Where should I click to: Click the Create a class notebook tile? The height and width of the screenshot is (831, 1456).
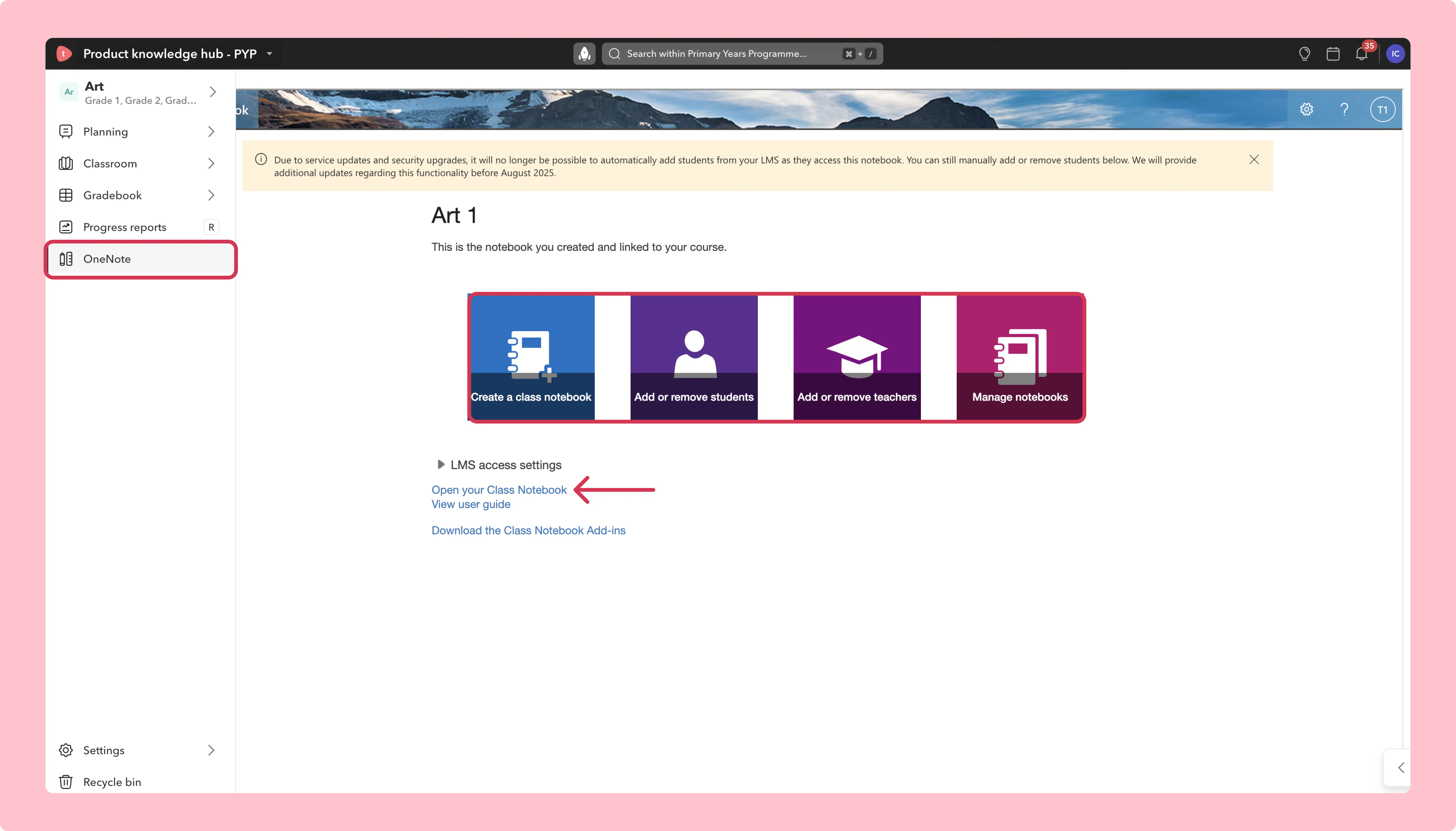click(531, 357)
